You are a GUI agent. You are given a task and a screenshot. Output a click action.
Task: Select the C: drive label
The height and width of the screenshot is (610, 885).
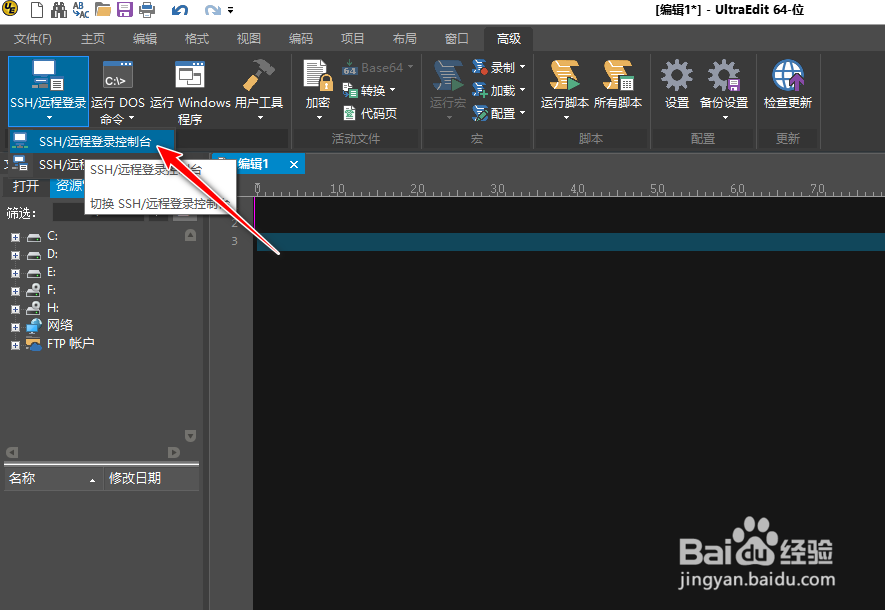tap(52, 236)
